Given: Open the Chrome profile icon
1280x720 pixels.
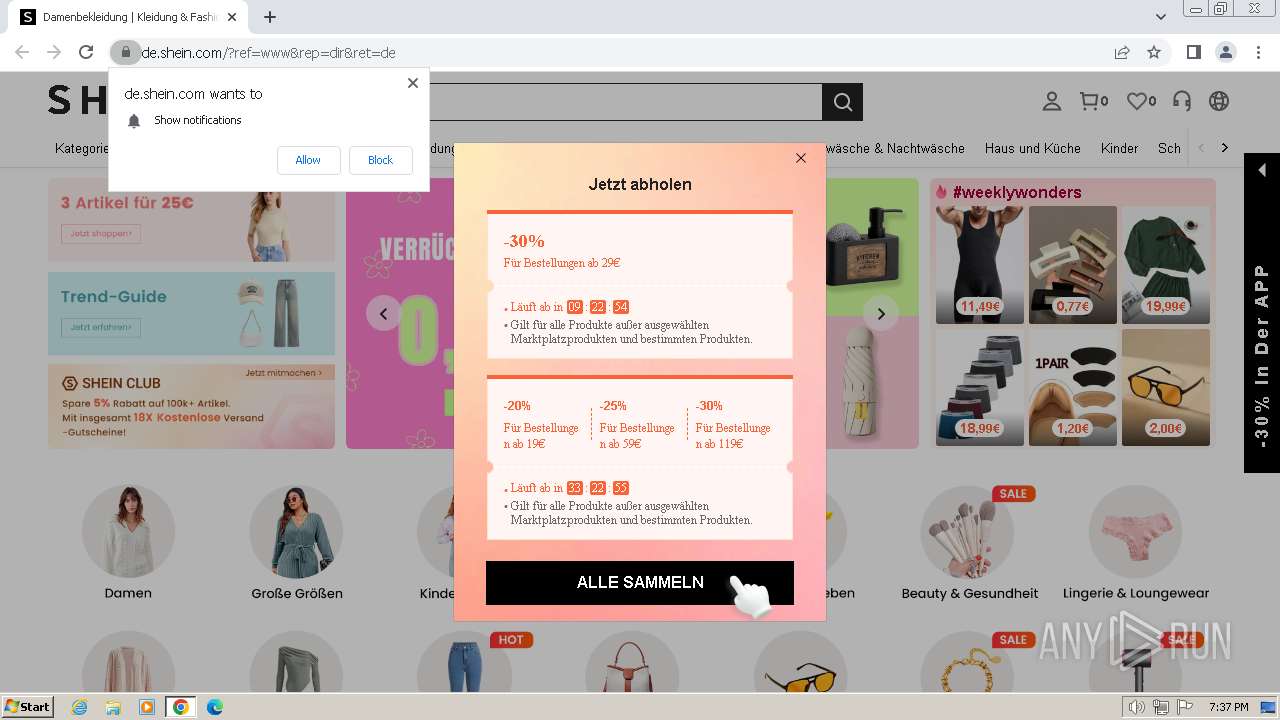Looking at the screenshot, I should pos(1225,53).
